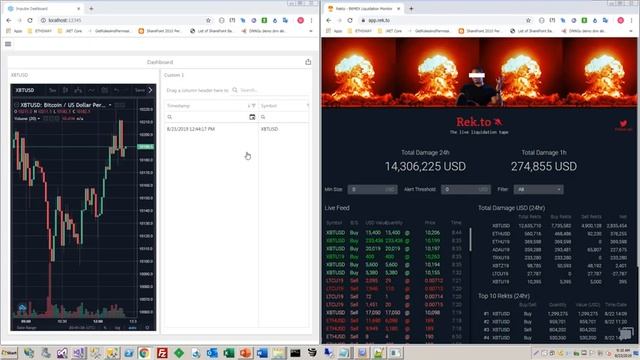Open Outlook from the taskbar
The width and height of the screenshot is (640, 360).
pyautogui.click(x=212, y=353)
